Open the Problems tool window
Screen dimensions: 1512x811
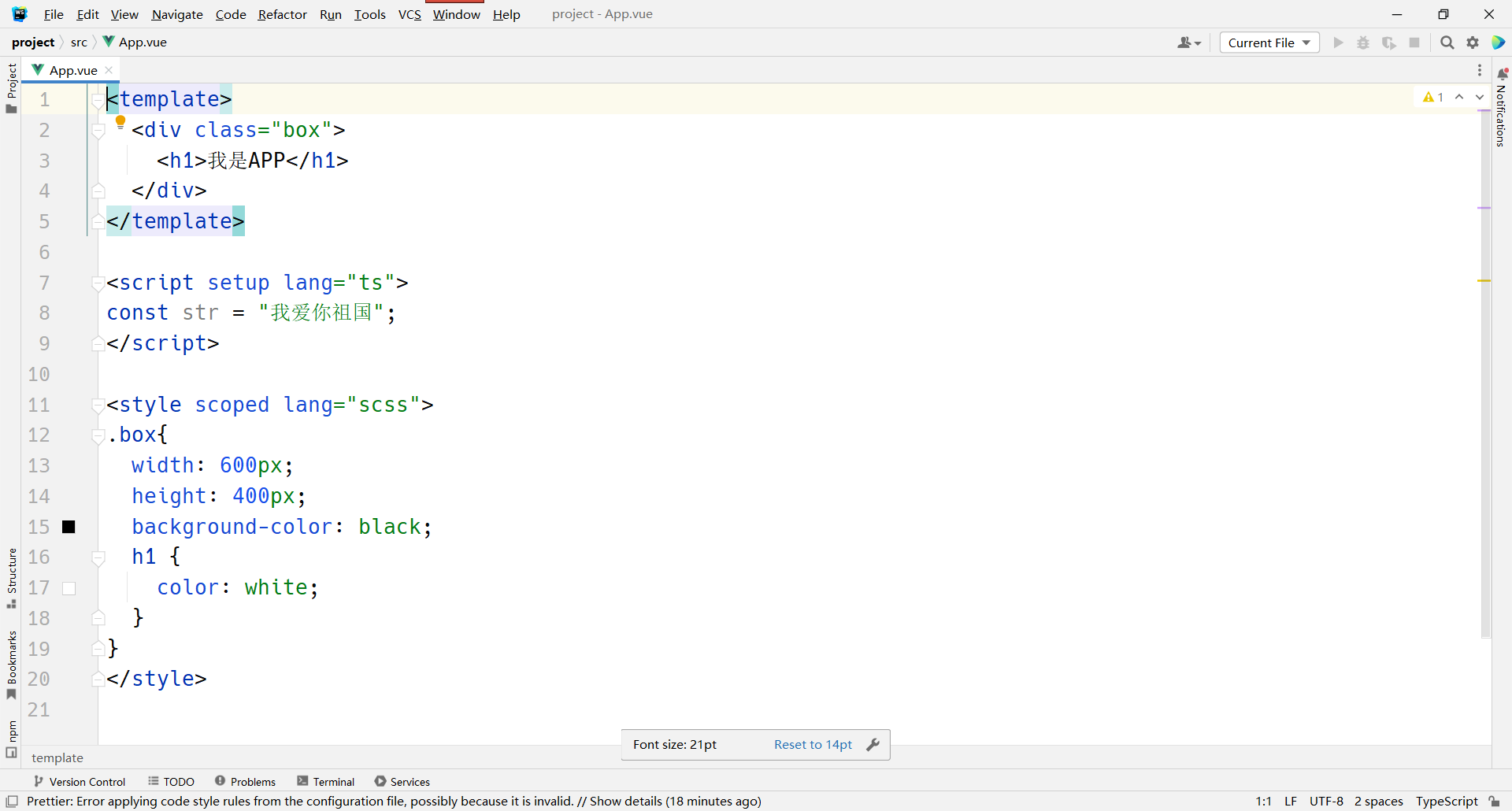coord(245,781)
